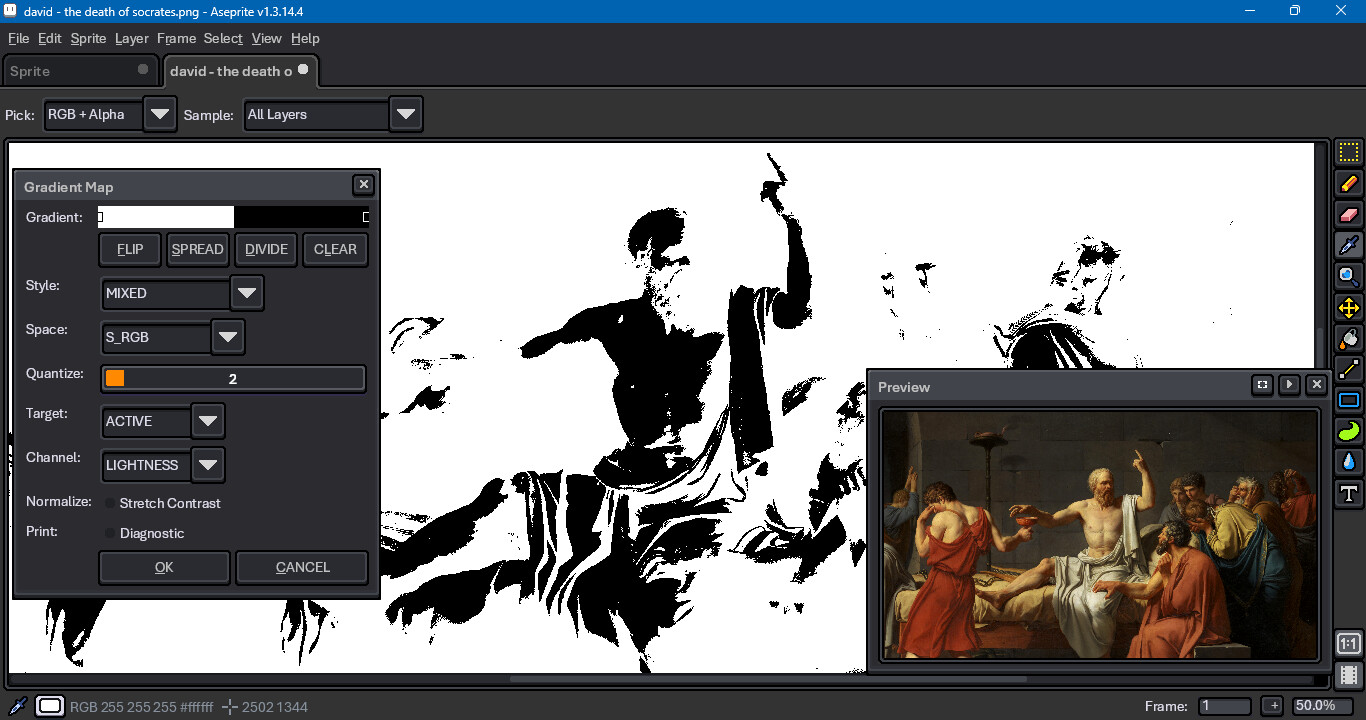Open the Sprite menu

point(88,38)
